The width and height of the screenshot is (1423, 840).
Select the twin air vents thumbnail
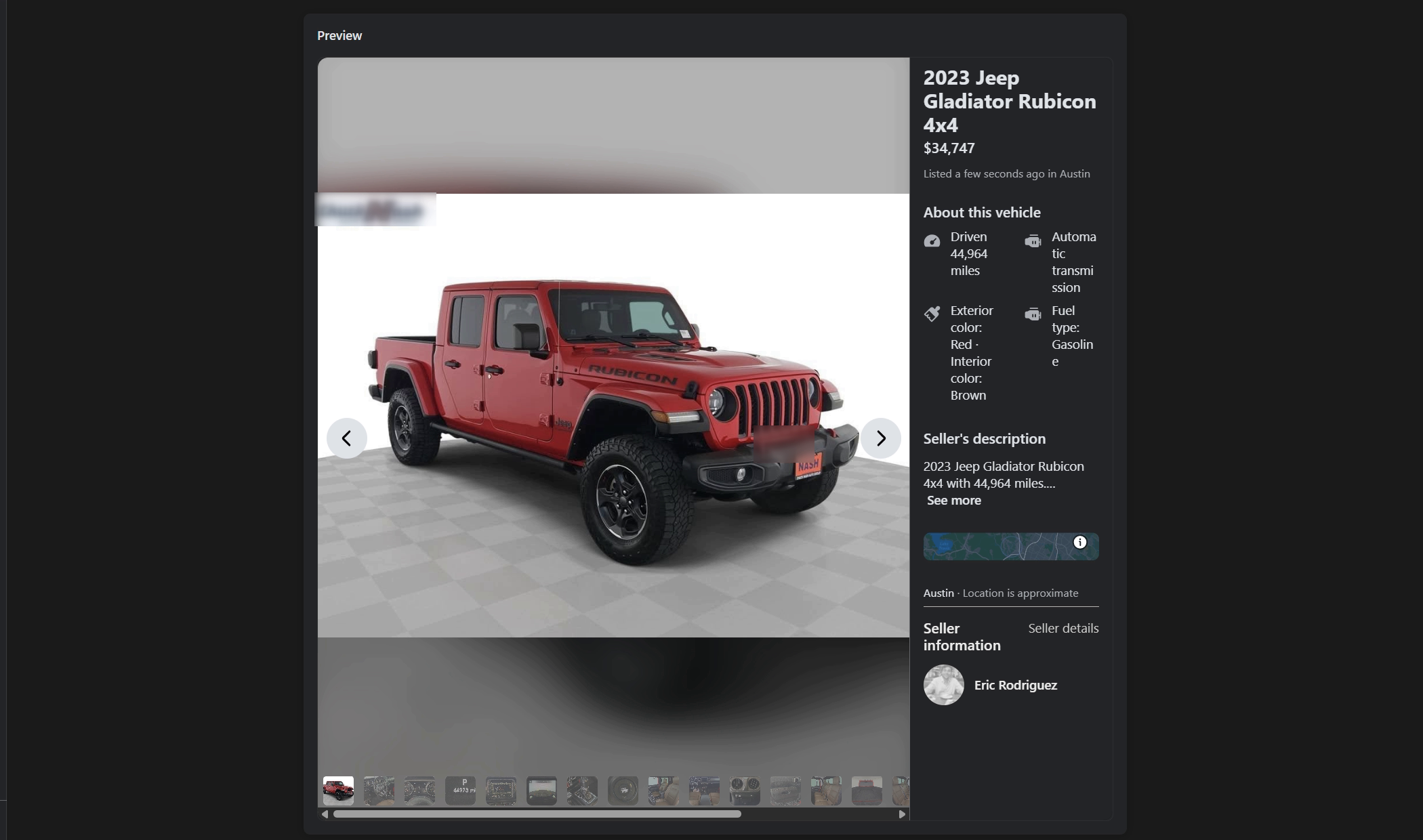pyautogui.click(x=745, y=791)
